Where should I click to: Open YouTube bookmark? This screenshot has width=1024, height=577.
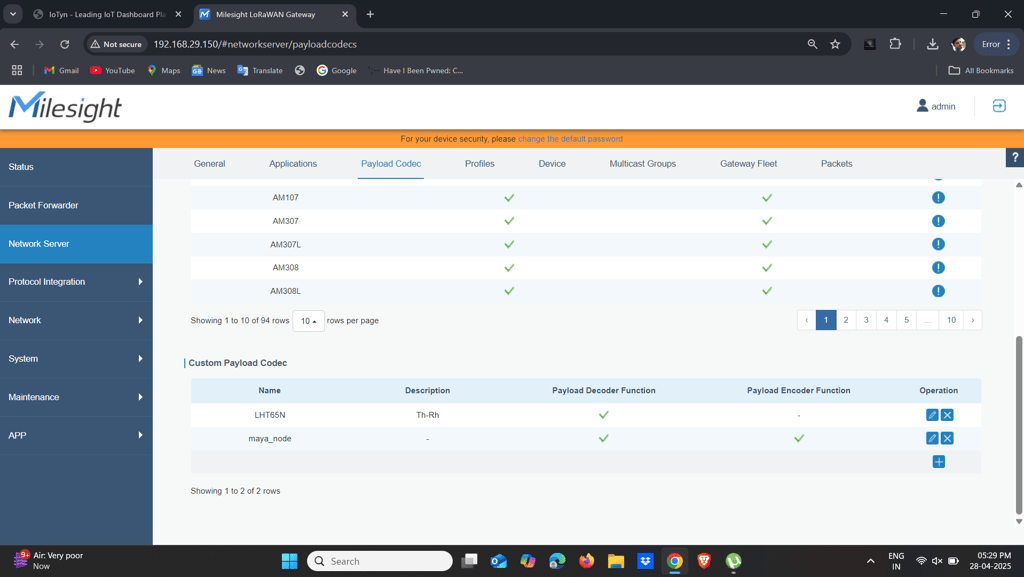coord(112,70)
